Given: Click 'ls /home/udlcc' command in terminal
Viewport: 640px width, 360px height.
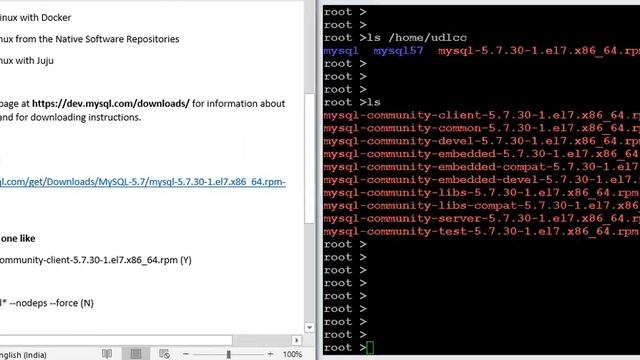Looking at the screenshot, I should 417,38.
